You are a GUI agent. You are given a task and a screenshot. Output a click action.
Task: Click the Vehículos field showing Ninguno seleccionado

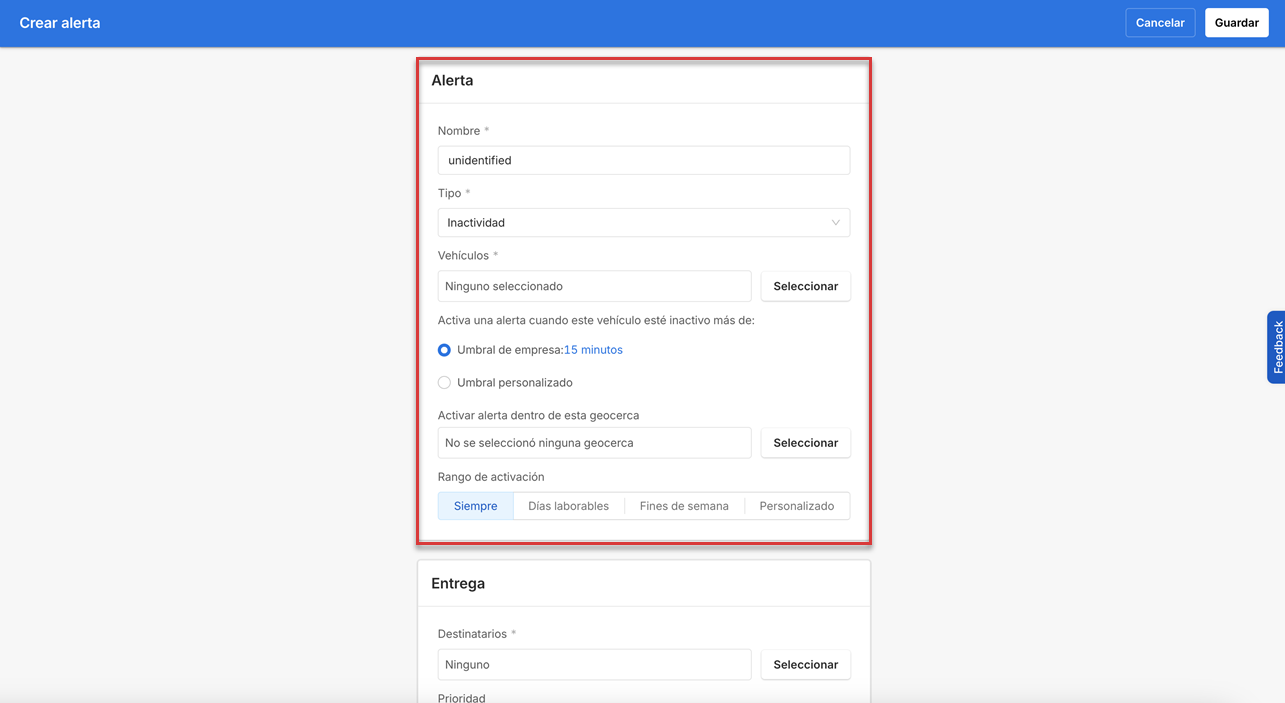coord(594,286)
